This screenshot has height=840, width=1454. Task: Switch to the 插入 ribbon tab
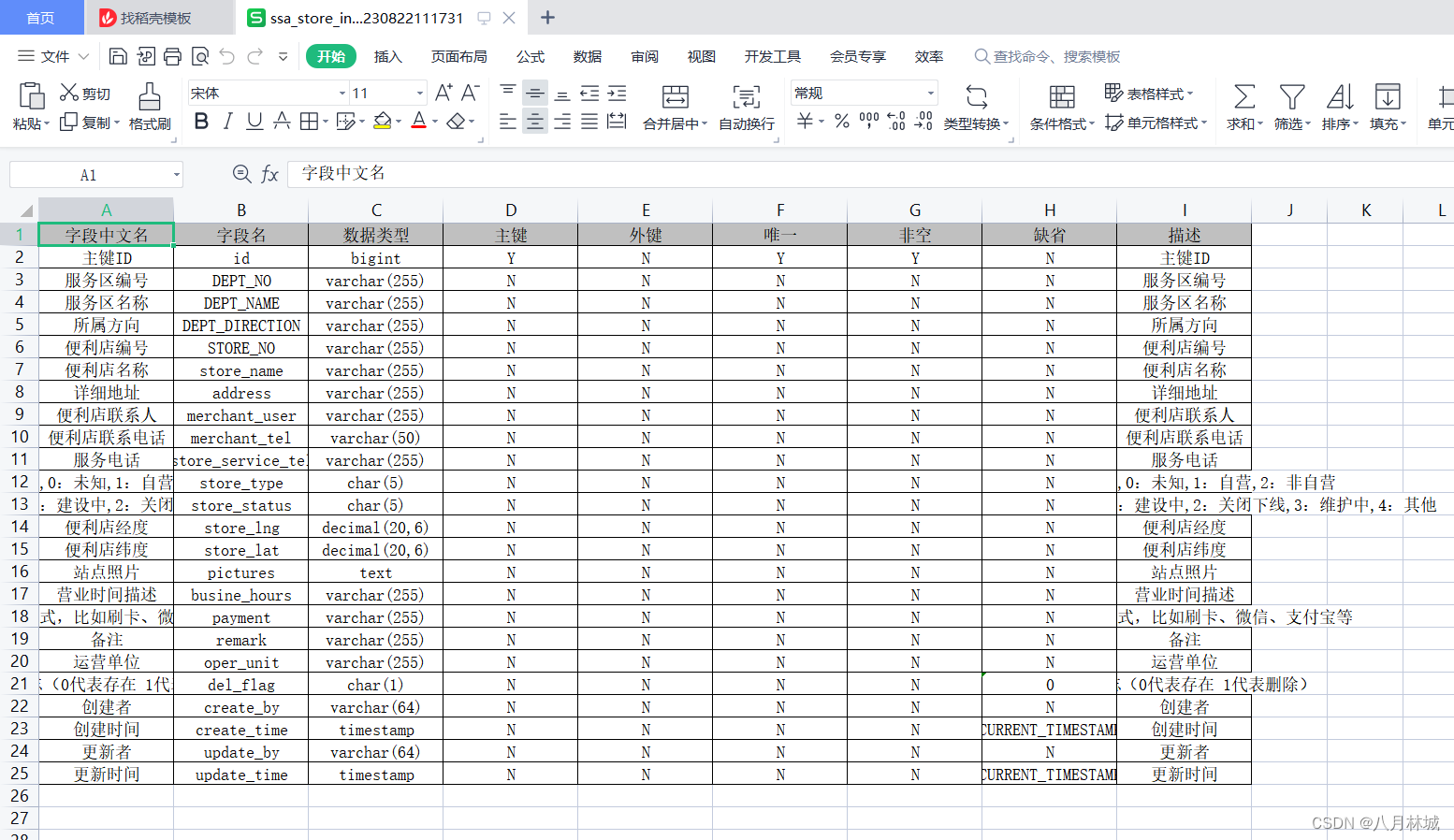[387, 56]
